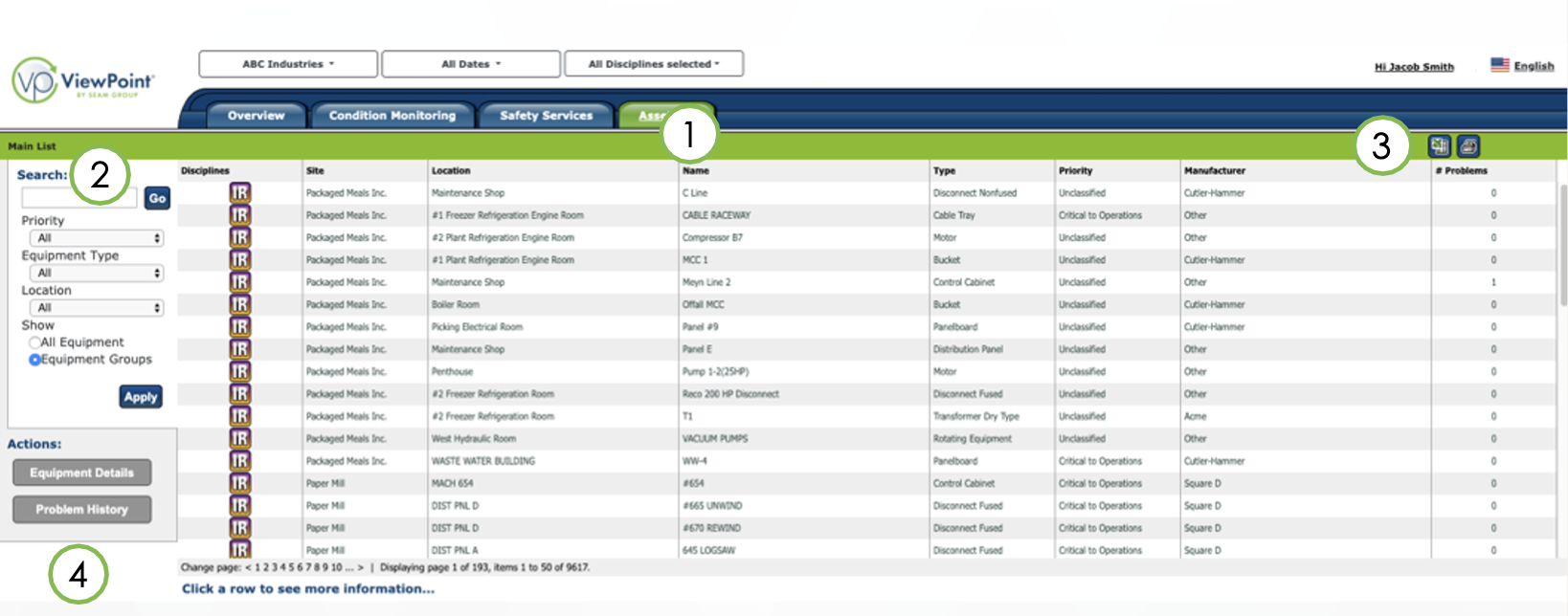The image size is (1568, 616).
Task: Open the Priority filter dropdown
Action: [x=97, y=238]
